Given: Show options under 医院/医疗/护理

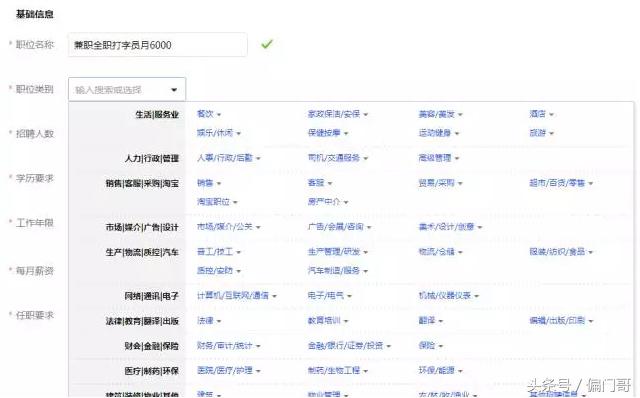Looking at the screenshot, I should (x=228, y=371).
